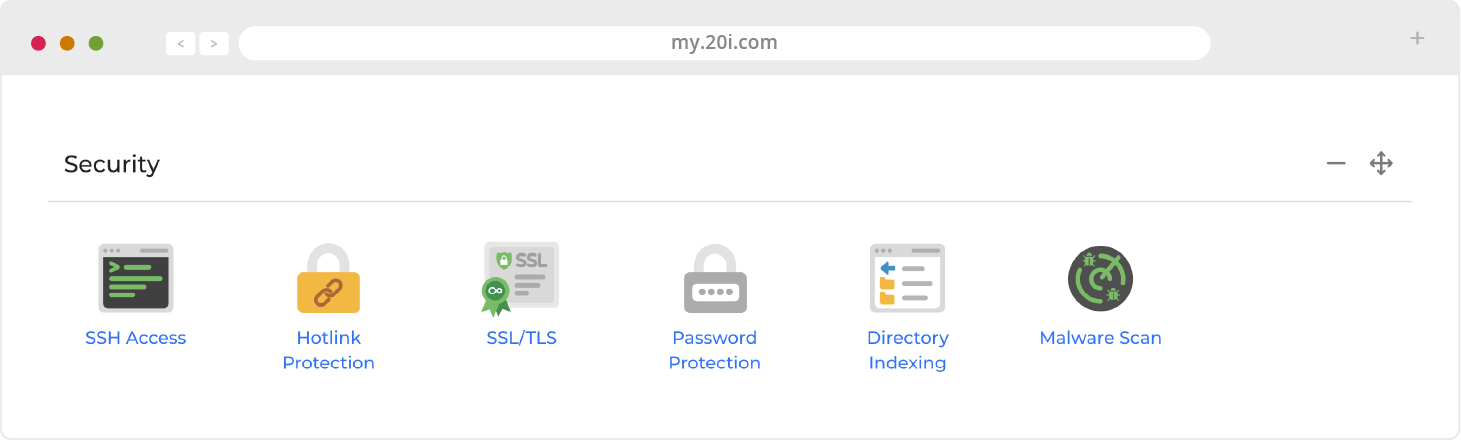Click the green window maximize dot

(x=96, y=44)
